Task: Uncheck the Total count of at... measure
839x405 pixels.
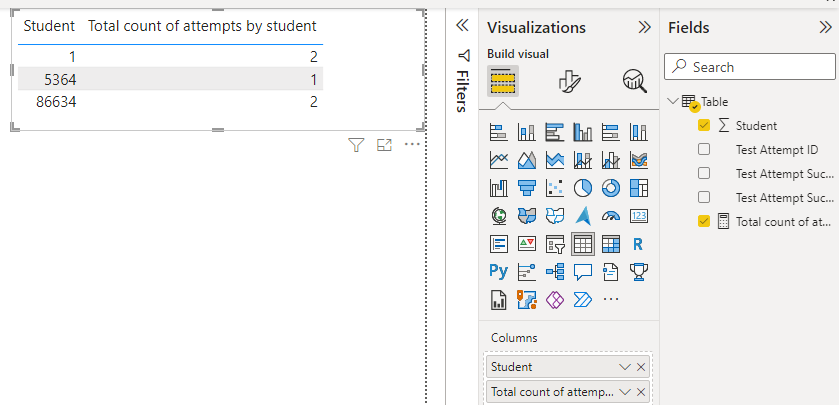Action: coord(704,221)
